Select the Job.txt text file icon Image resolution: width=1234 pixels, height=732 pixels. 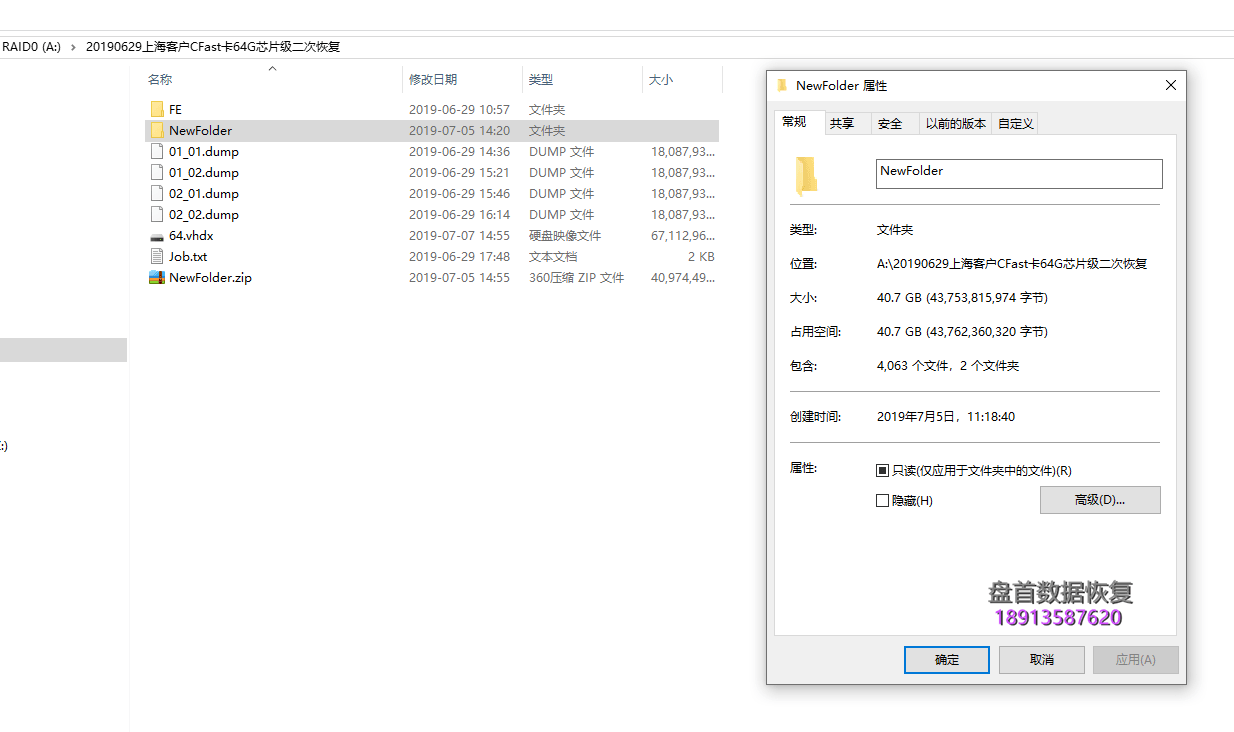pos(157,256)
